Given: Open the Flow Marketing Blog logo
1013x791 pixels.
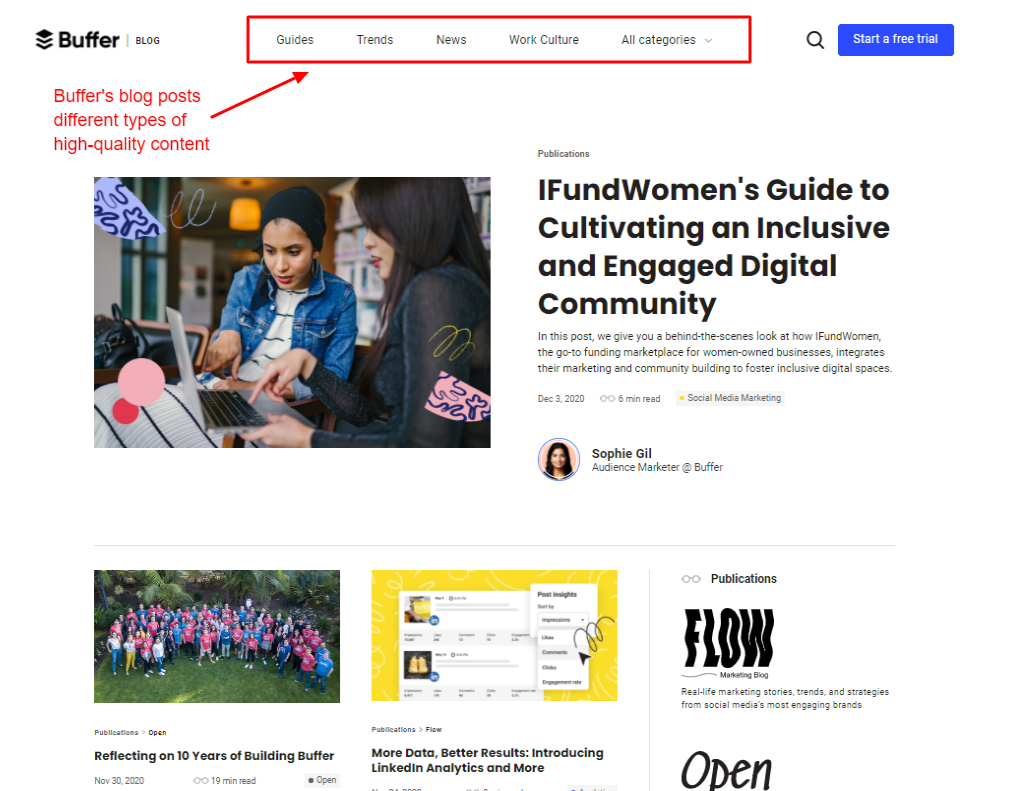Looking at the screenshot, I should pyautogui.click(x=728, y=642).
